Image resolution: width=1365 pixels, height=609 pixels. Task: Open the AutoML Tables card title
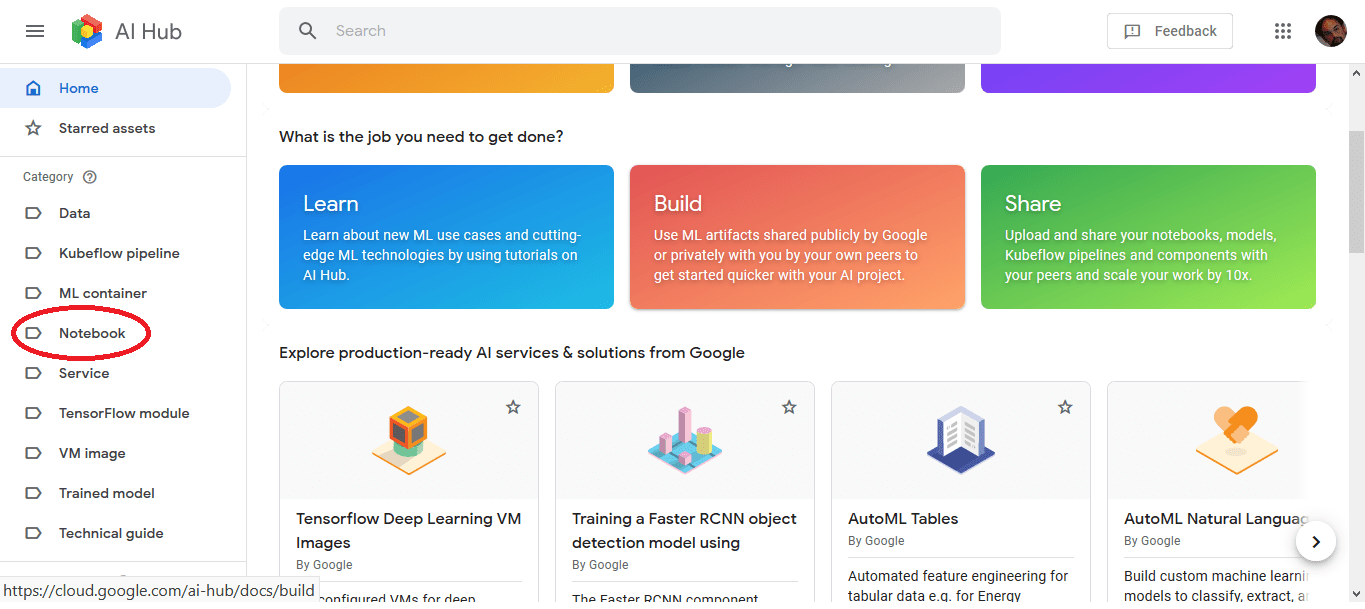903,519
